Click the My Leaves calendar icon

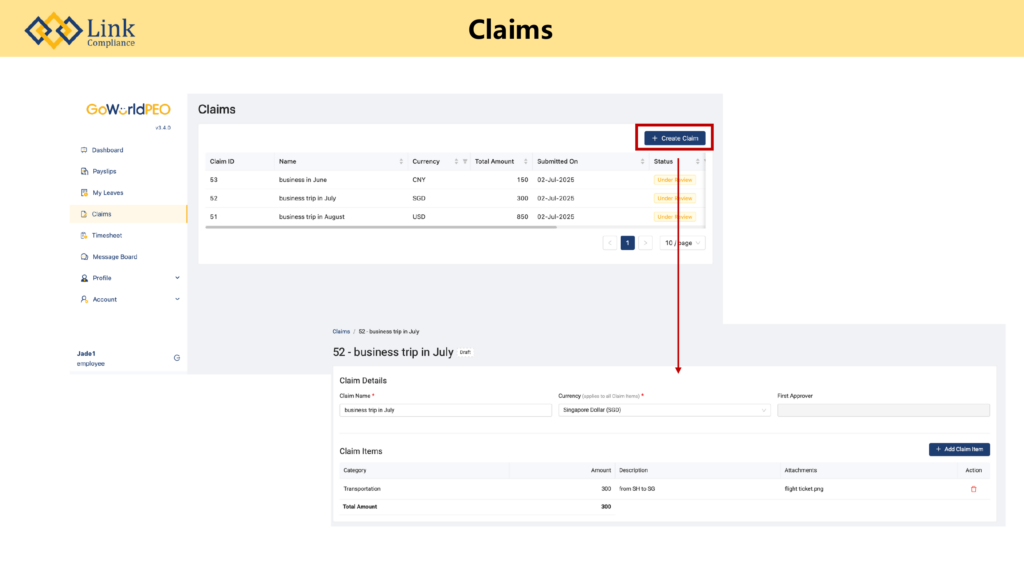pyautogui.click(x=84, y=193)
